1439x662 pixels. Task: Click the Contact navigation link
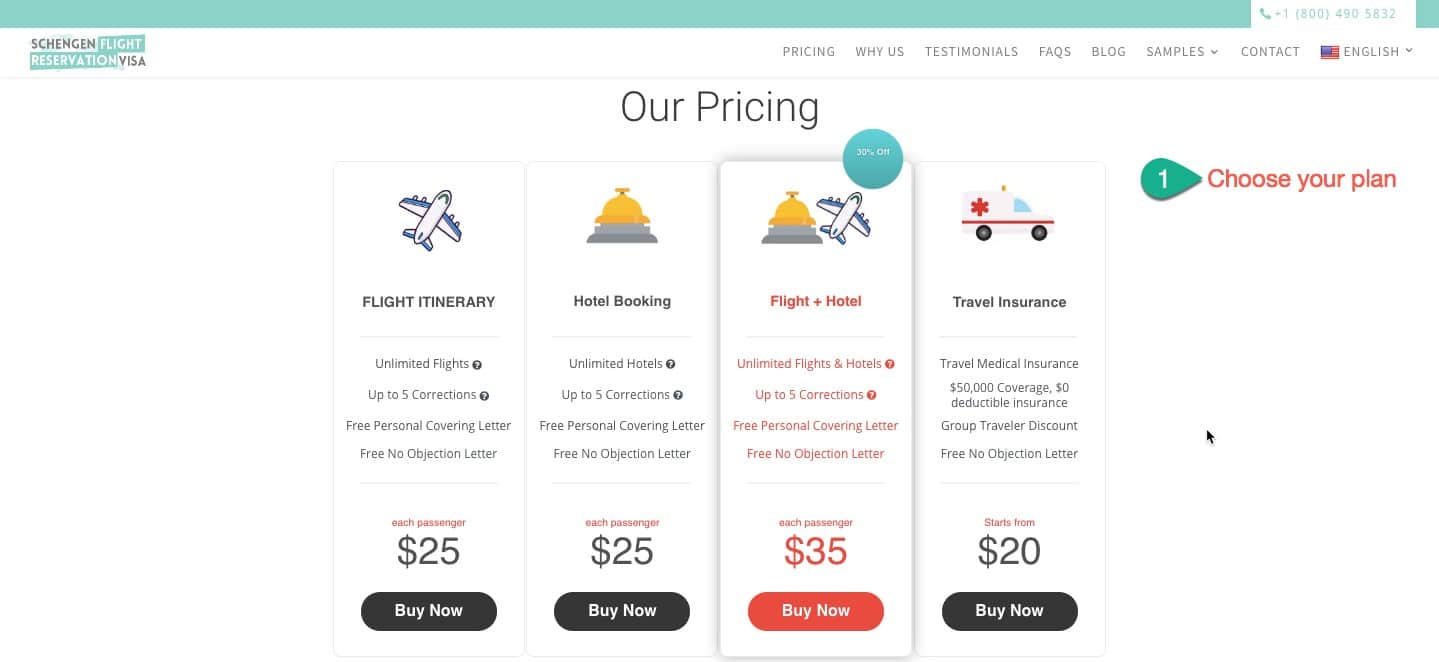[x=1270, y=52]
